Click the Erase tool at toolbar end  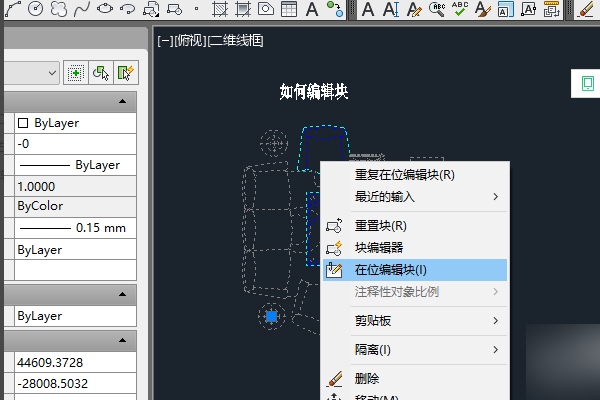[587, 9]
